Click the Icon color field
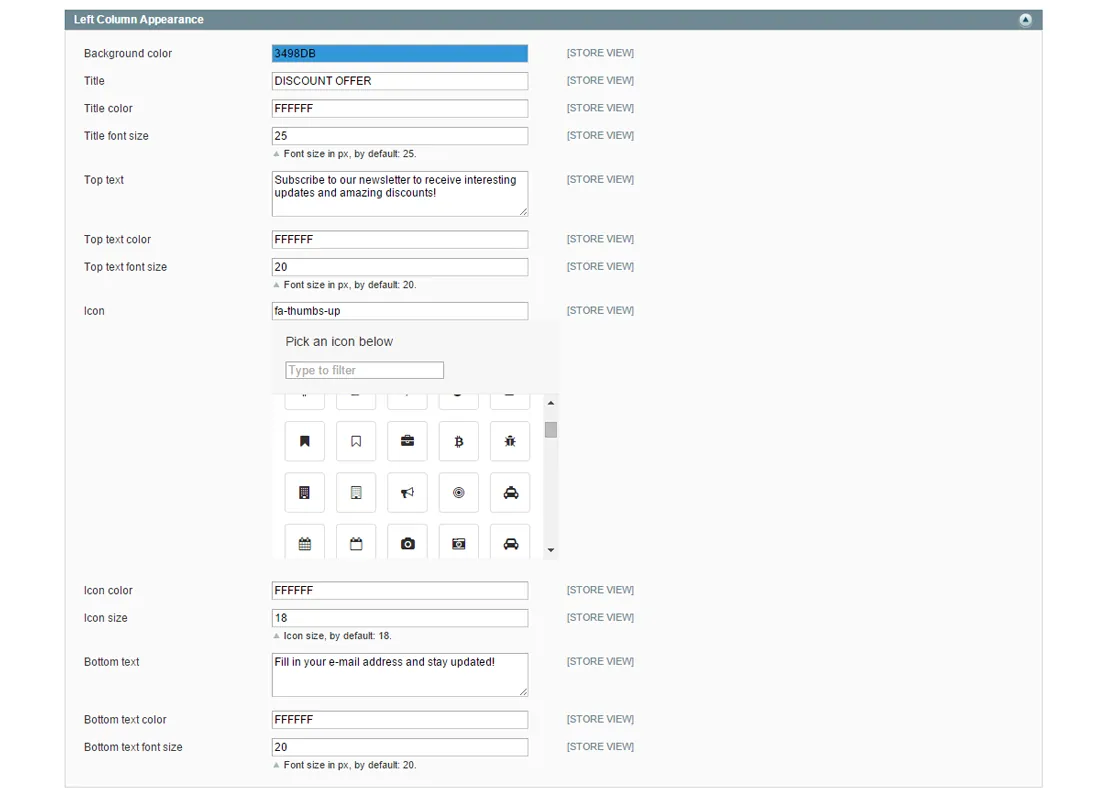Image resolution: width=1100 pixels, height=800 pixels. 400,590
